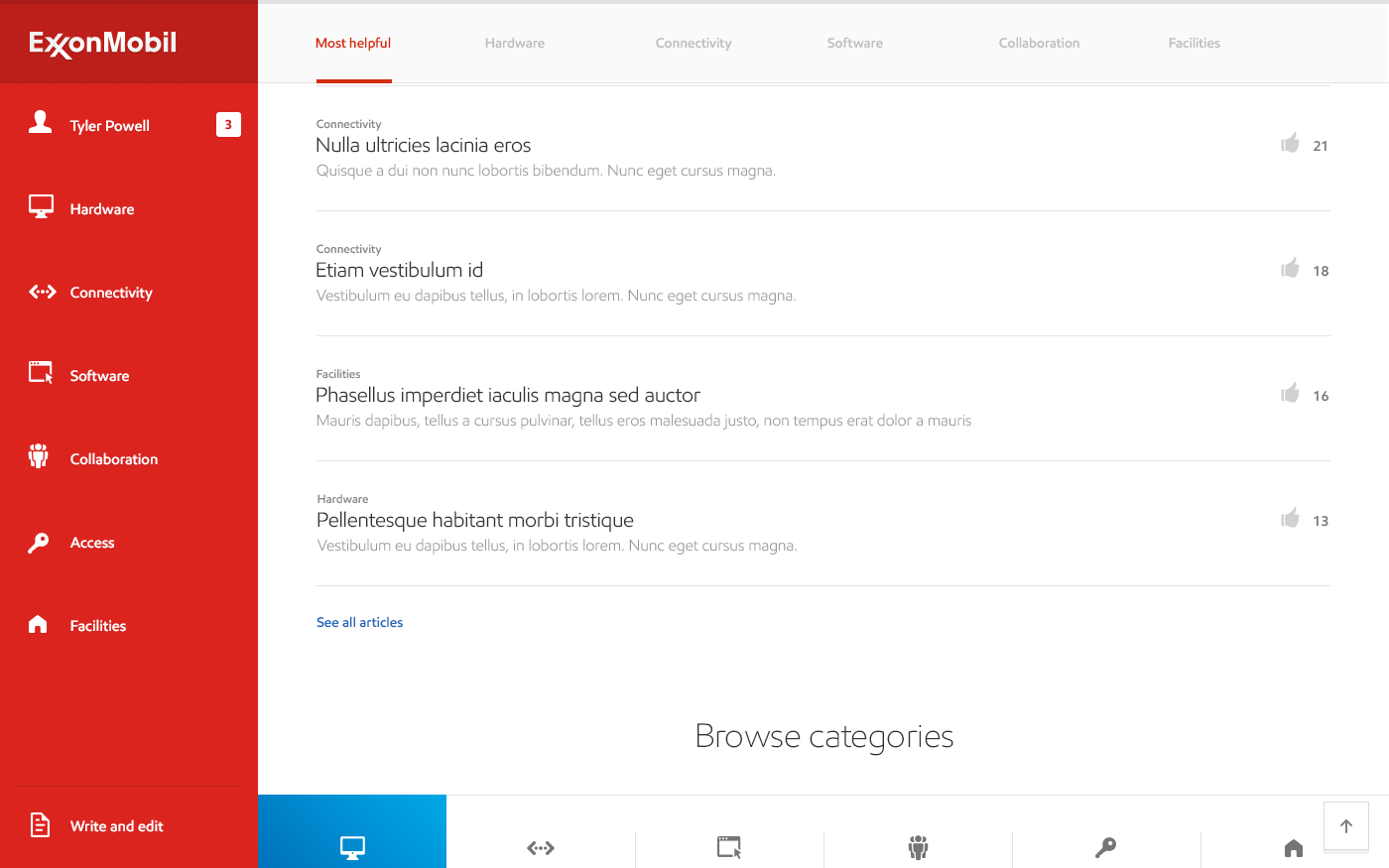Image resolution: width=1389 pixels, height=868 pixels.
Task: Click the Access key icon in sidebar
Action: tap(39, 543)
